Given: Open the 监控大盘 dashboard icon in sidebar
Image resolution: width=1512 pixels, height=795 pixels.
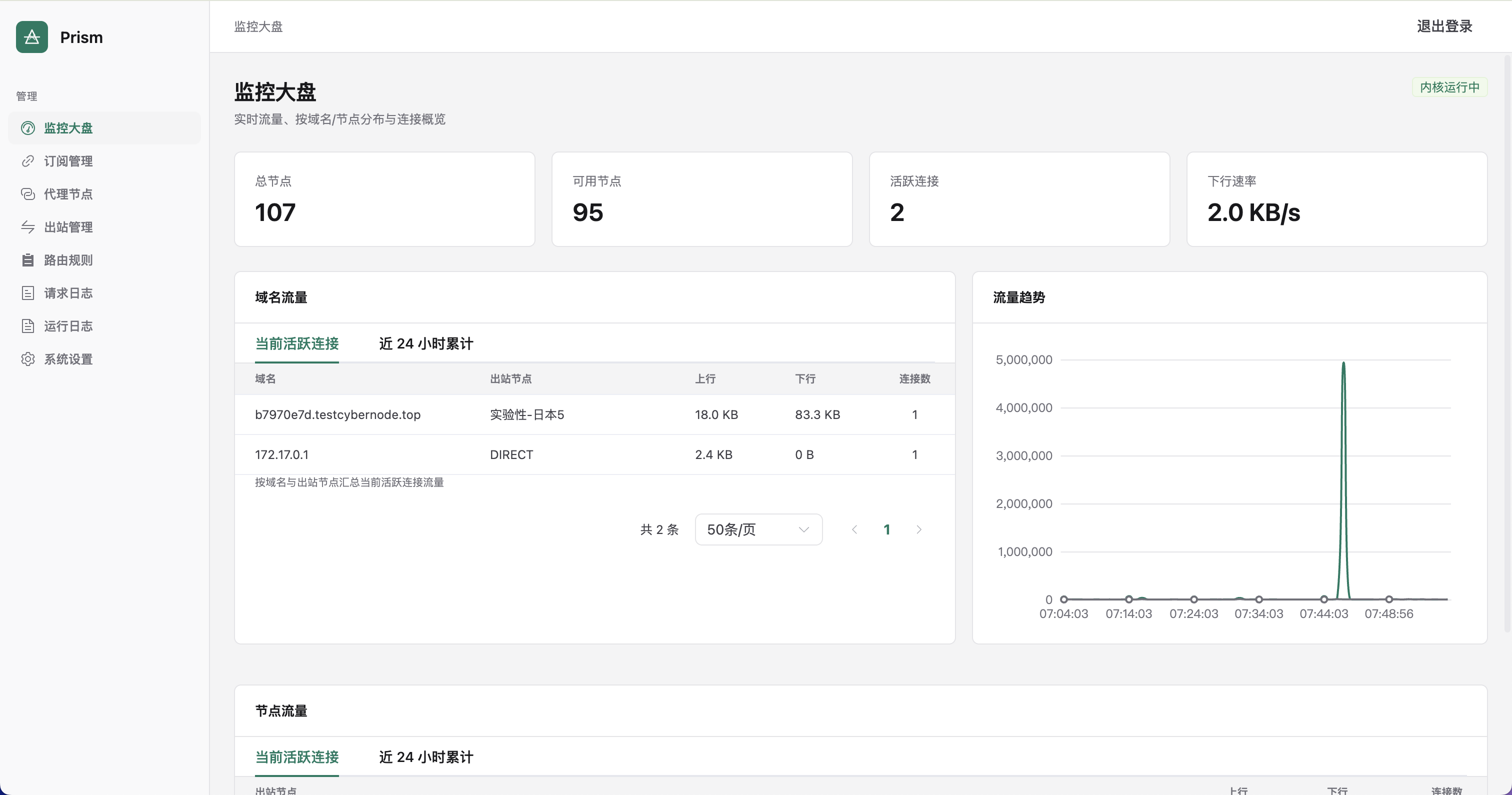Looking at the screenshot, I should point(28,128).
